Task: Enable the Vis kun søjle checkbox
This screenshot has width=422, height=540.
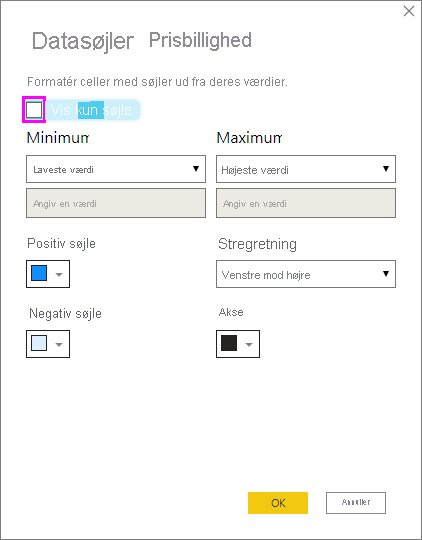Action: pos(34,110)
